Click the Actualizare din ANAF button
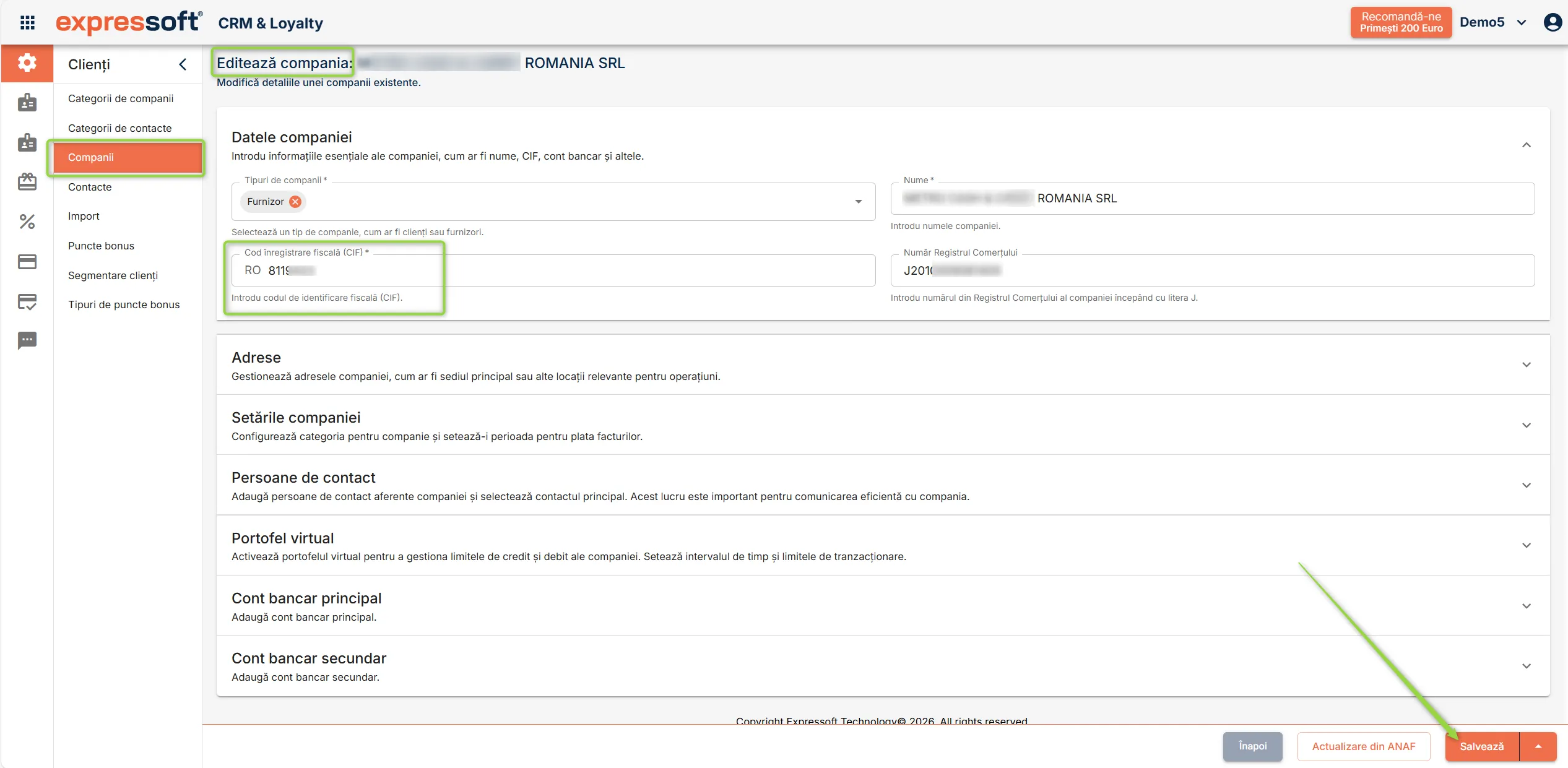This screenshot has height=768, width=1568. [1364, 746]
